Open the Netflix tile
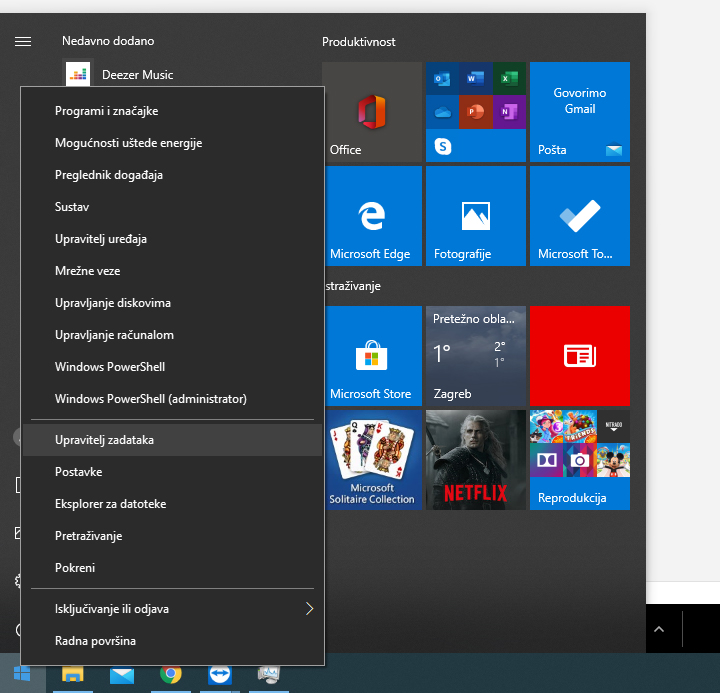Image resolution: width=720 pixels, height=693 pixels. (475, 460)
